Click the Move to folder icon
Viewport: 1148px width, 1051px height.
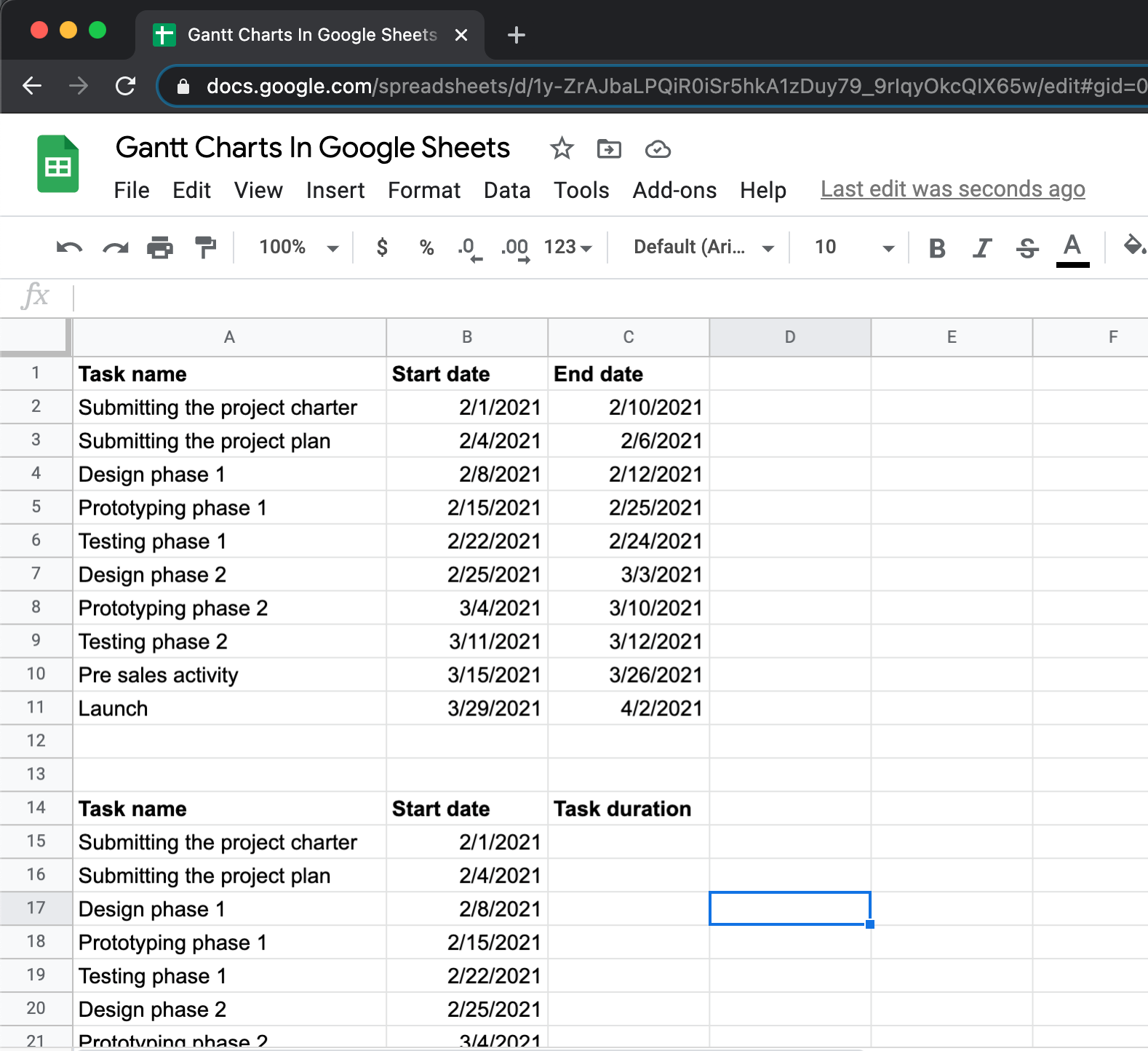609,148
